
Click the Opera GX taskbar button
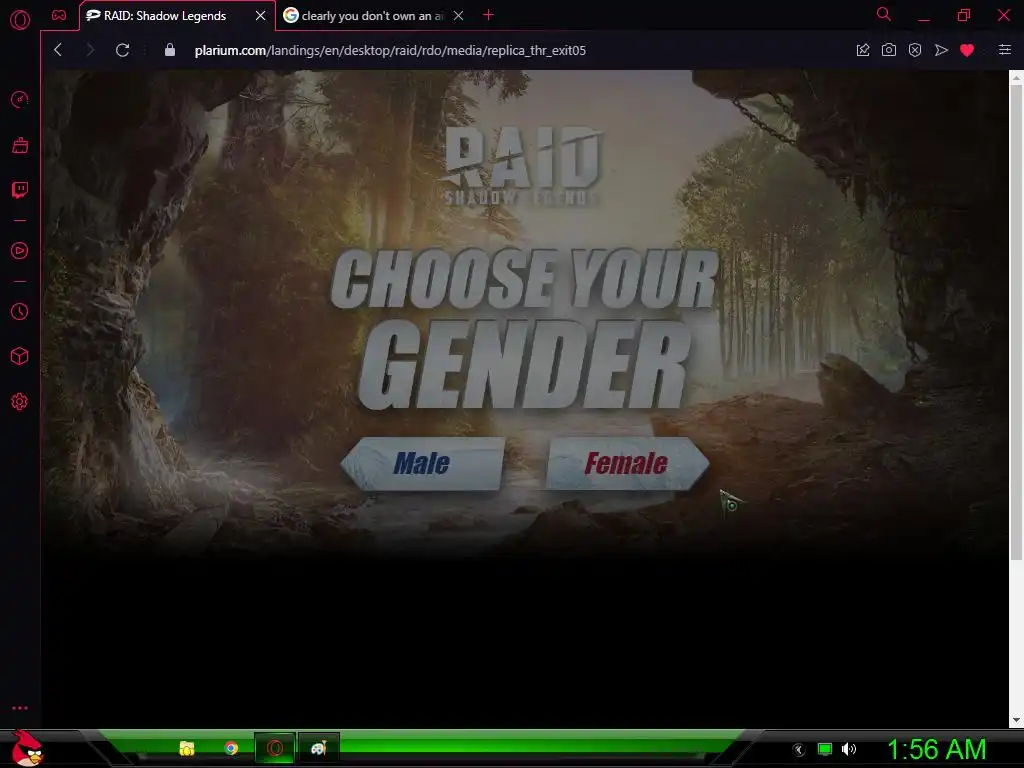point(275,748)
